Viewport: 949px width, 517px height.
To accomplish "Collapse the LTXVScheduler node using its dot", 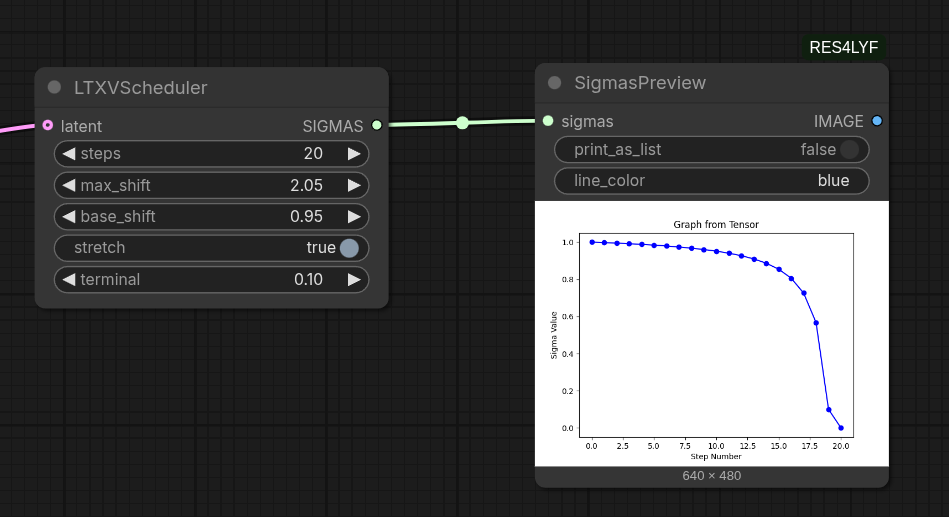I will pos(54,87).
